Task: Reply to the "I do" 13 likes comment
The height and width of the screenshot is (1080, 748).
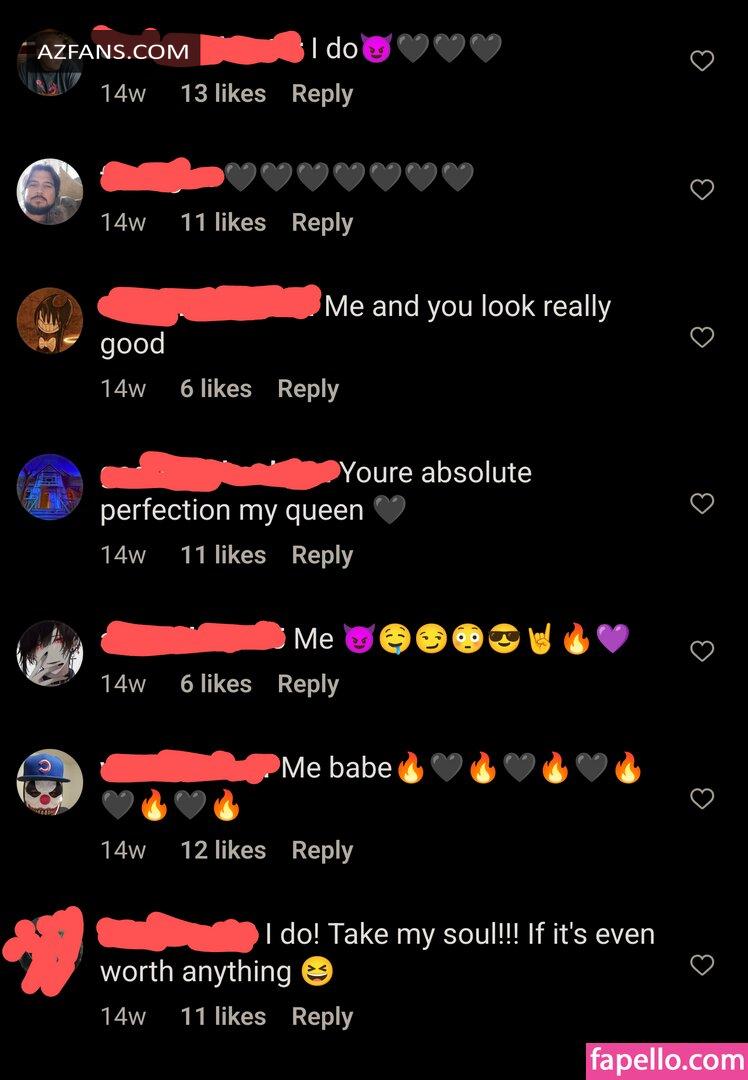Action: tap(322, 94)
